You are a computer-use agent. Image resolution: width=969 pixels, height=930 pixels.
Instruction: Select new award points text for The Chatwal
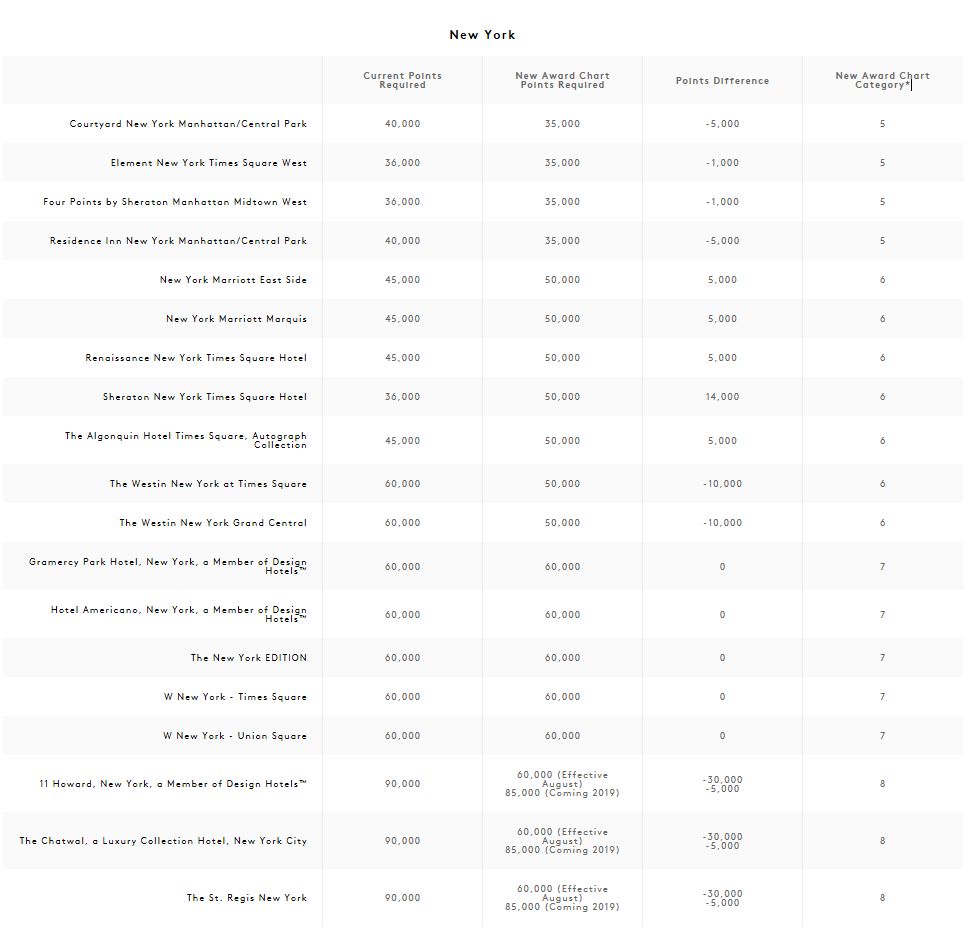[562, 840]
